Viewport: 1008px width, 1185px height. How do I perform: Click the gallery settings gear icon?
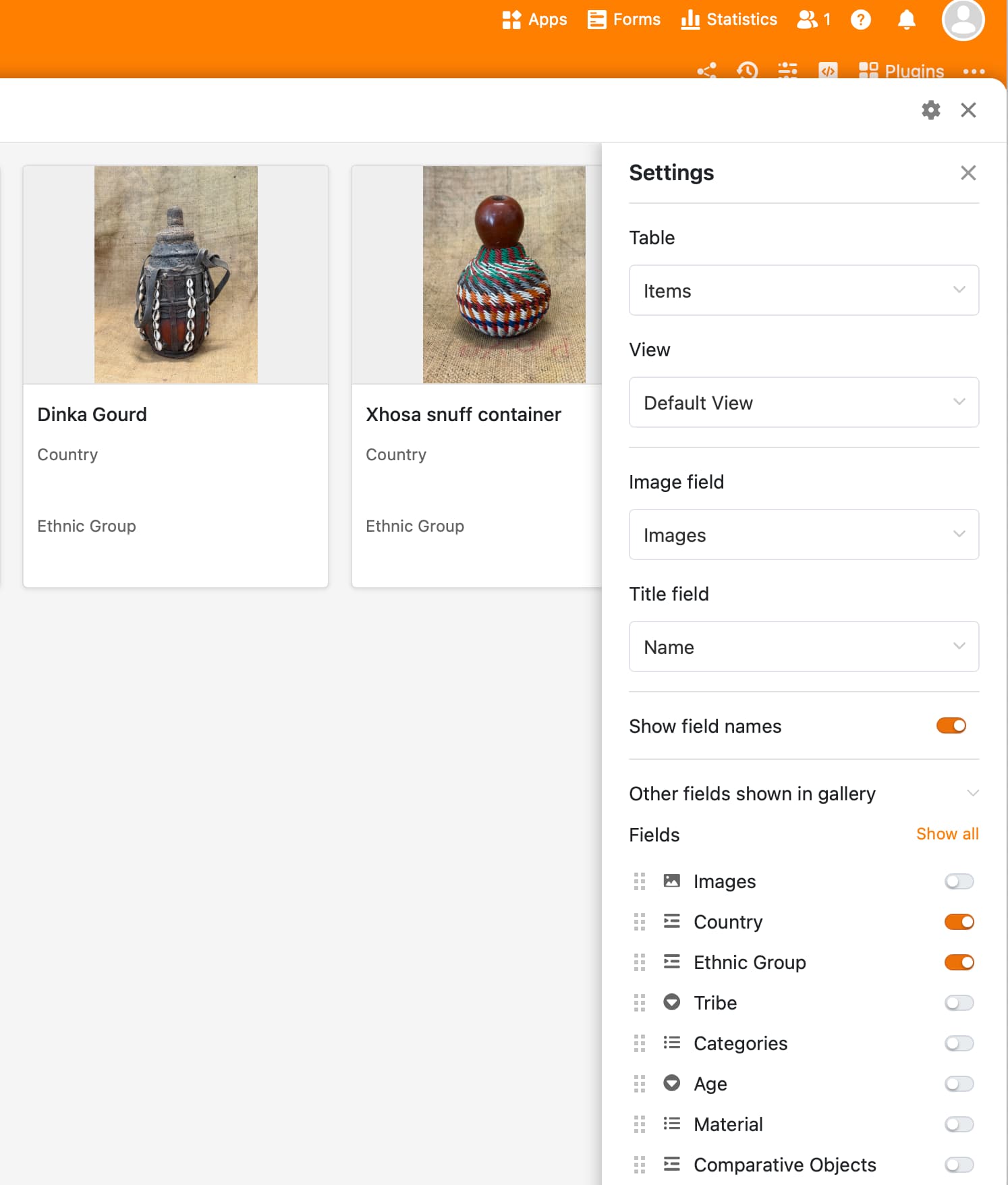click(930, 110)
